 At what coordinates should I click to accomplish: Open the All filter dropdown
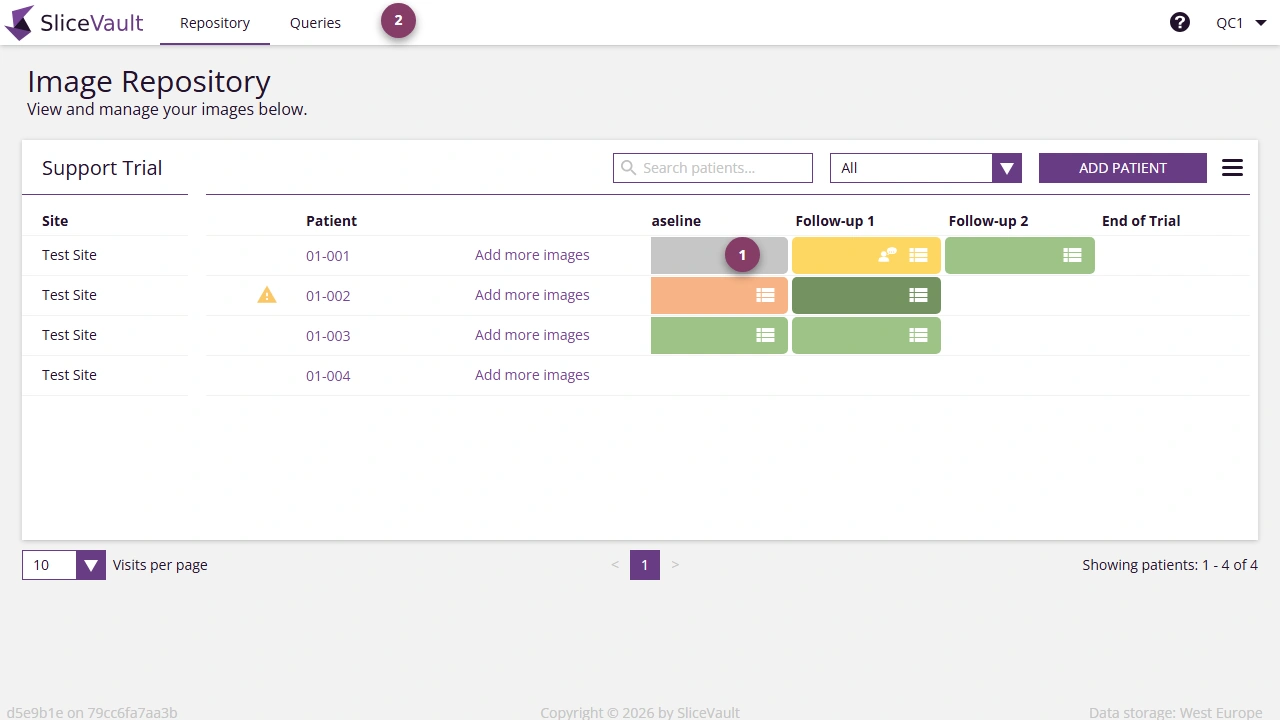point(1006,167)
